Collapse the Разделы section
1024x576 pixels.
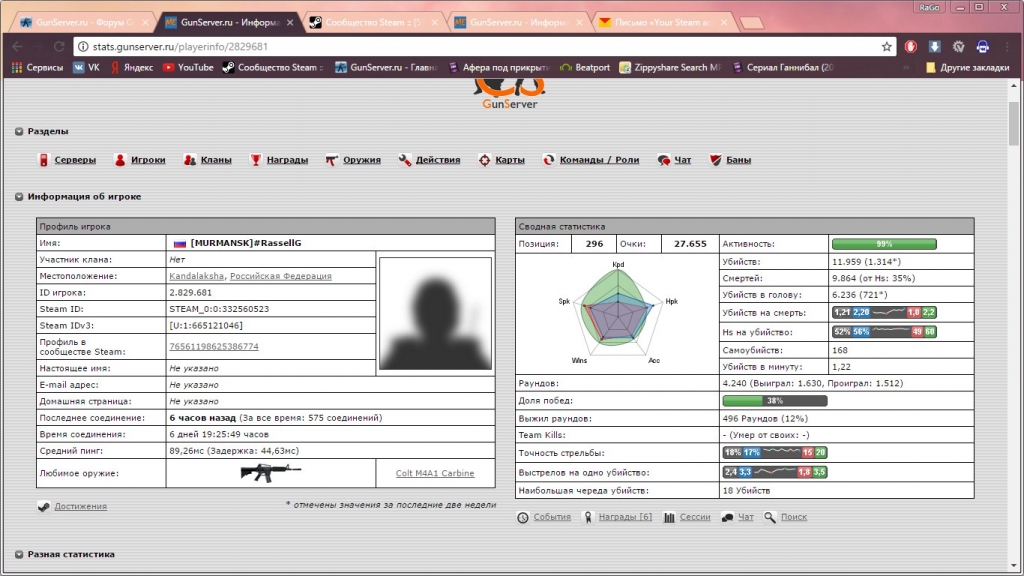coord(19,131)
